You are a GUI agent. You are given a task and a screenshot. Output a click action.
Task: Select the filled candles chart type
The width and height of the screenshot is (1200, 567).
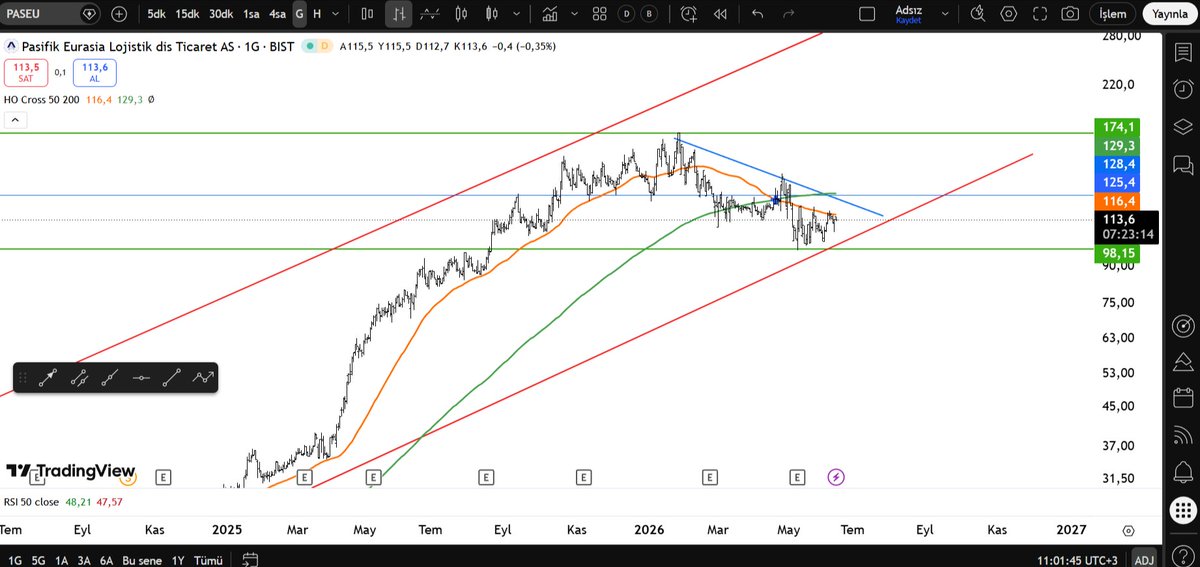(490, 14)
